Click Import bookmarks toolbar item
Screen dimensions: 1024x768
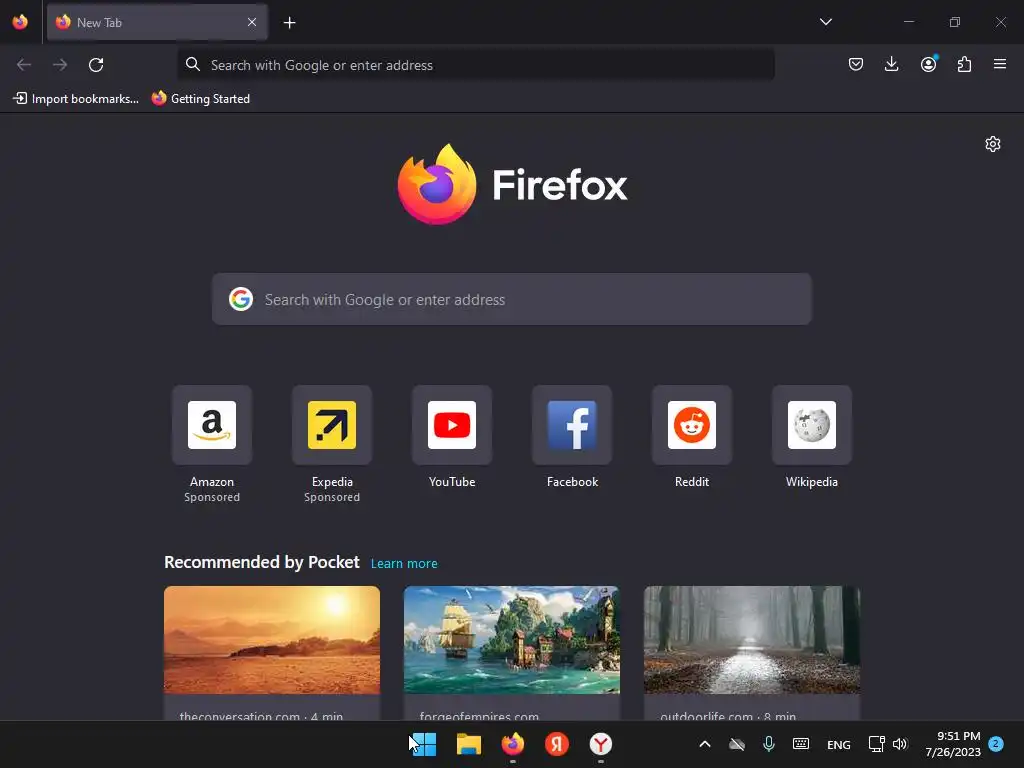click(x=76, y=99)
